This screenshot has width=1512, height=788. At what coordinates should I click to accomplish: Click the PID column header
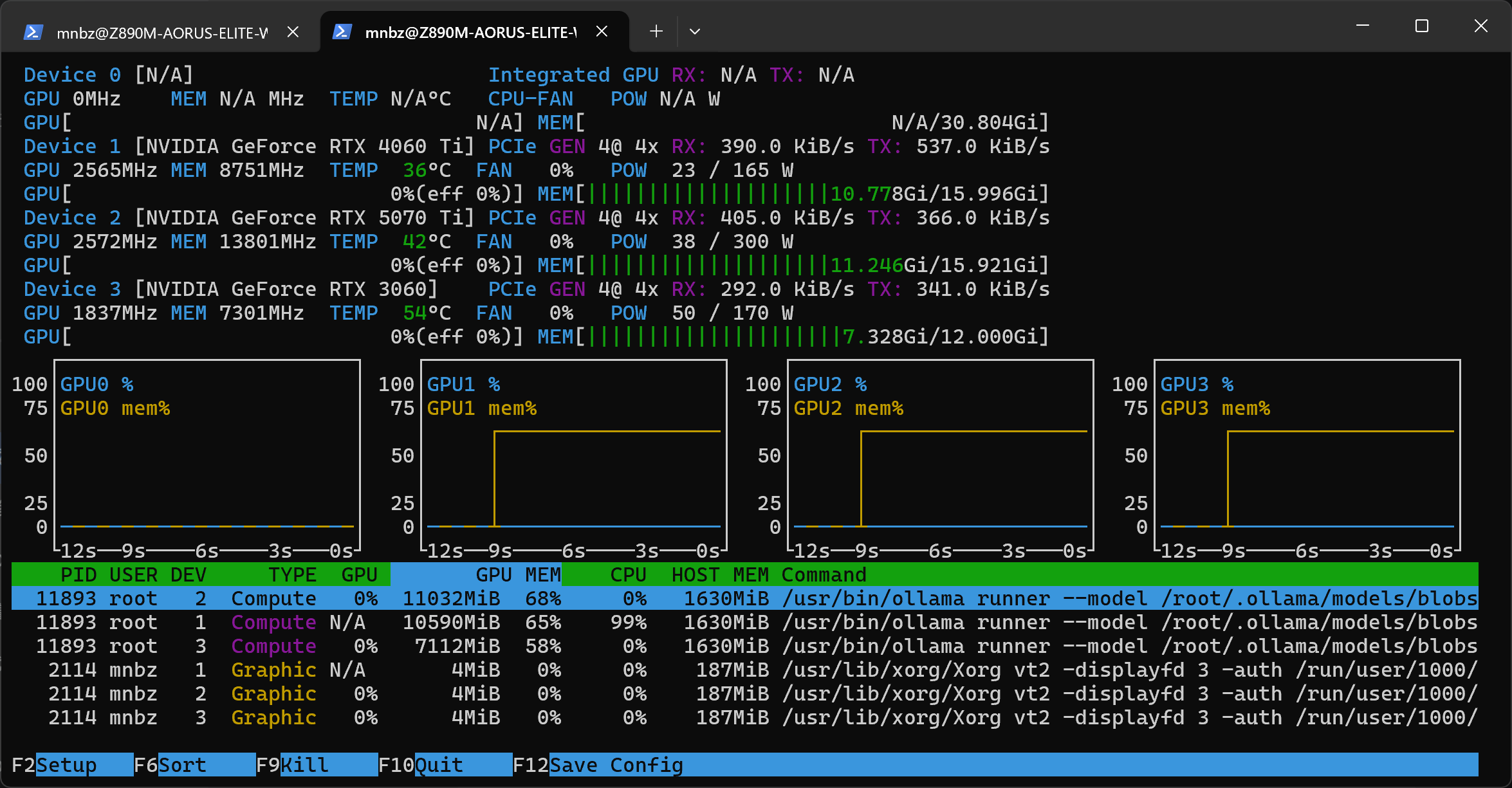(78, 574)
